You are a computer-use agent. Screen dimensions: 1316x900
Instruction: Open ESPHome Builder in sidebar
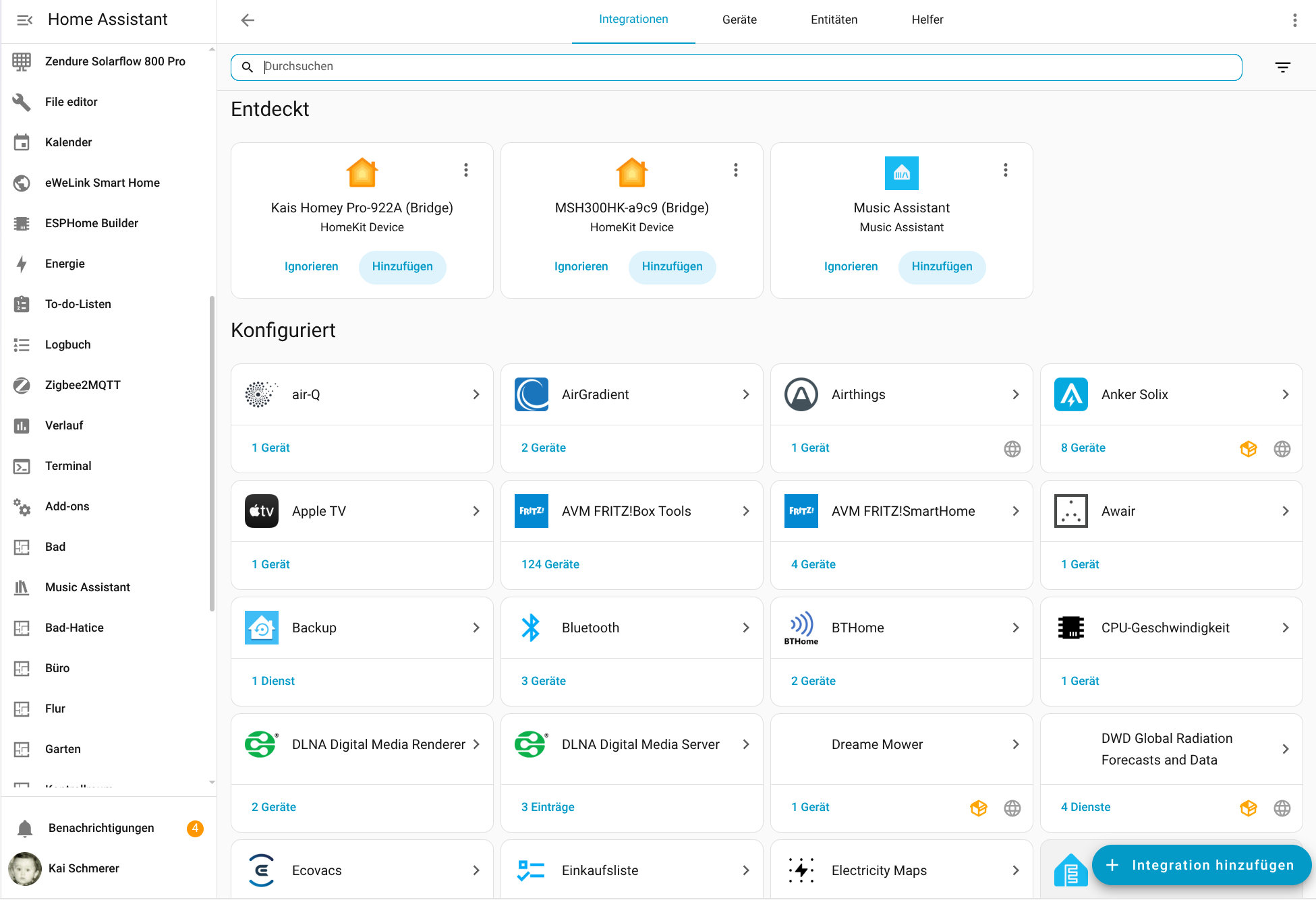point(108,223)
